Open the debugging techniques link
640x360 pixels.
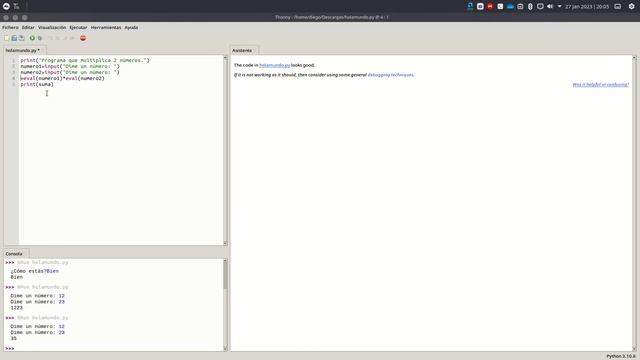click(x=391, y=75)
